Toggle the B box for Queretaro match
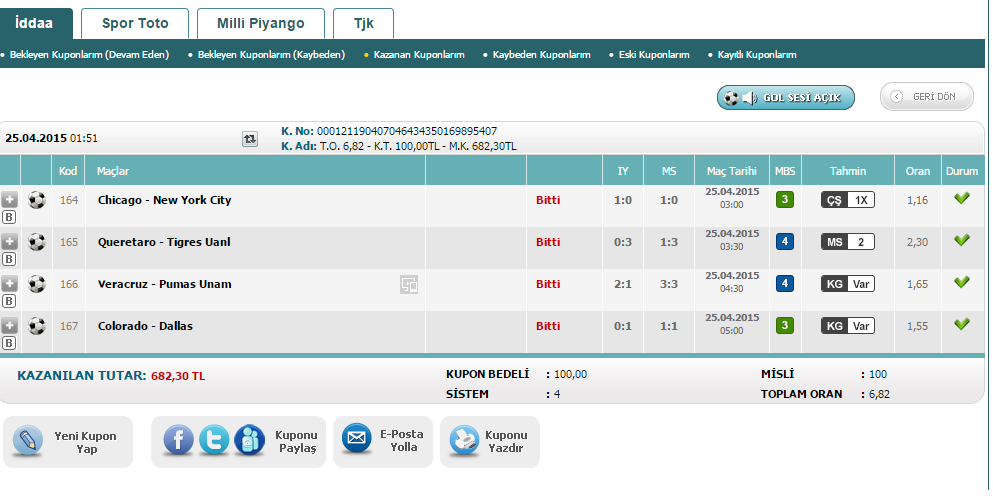 (x=9, y=259)
